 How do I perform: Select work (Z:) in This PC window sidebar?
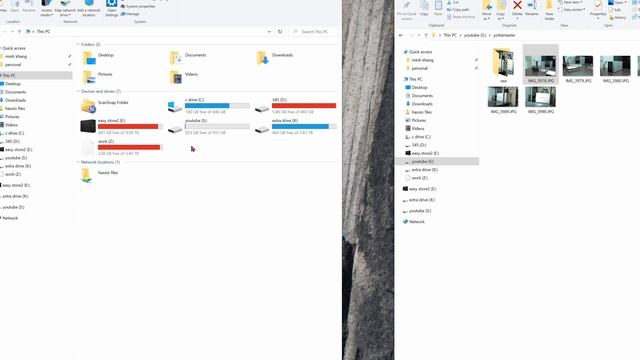coord(13,174)
